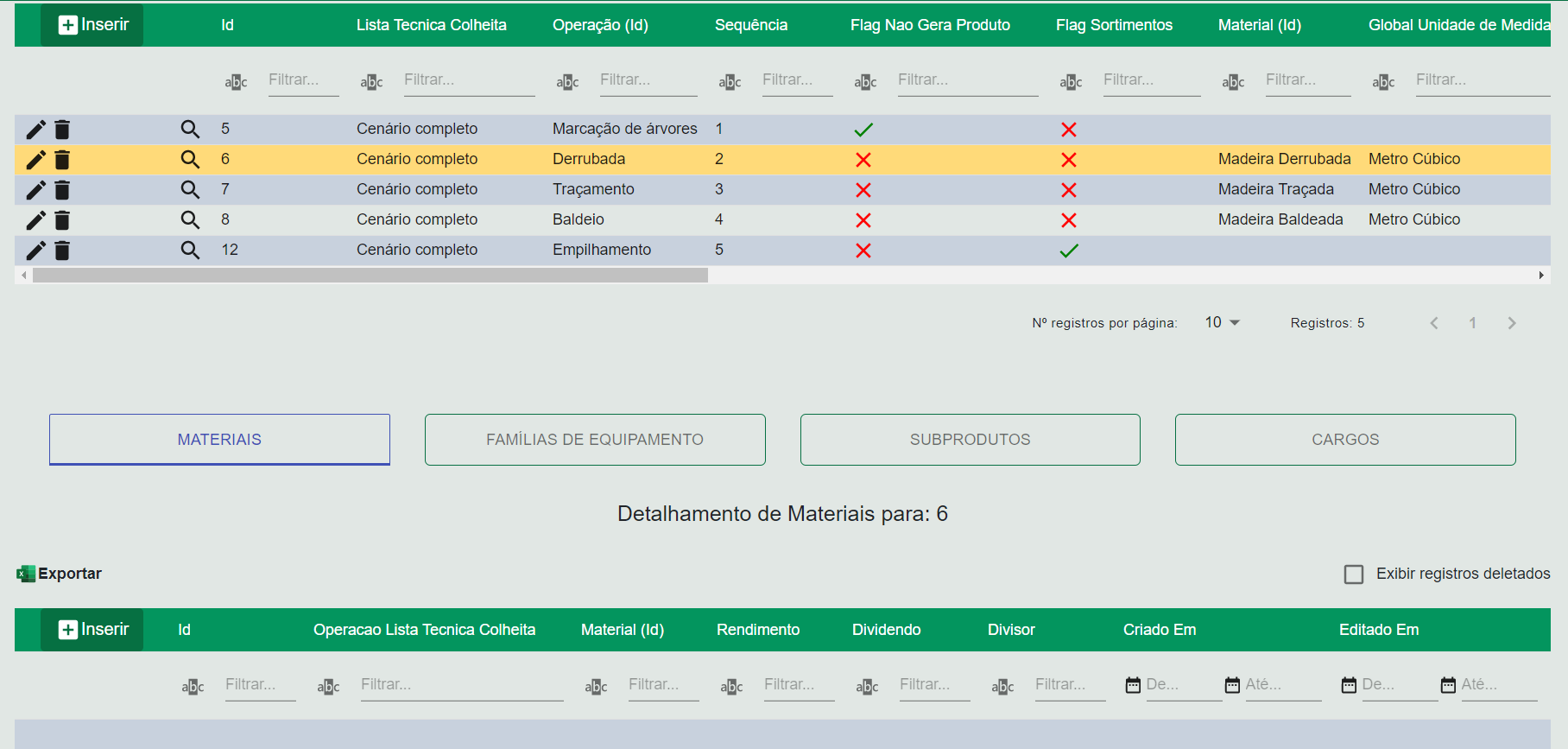Enable Exibir registros deletados checkbox
Viewport: 1568px width, 749px height.
[x=1353, y=574]
